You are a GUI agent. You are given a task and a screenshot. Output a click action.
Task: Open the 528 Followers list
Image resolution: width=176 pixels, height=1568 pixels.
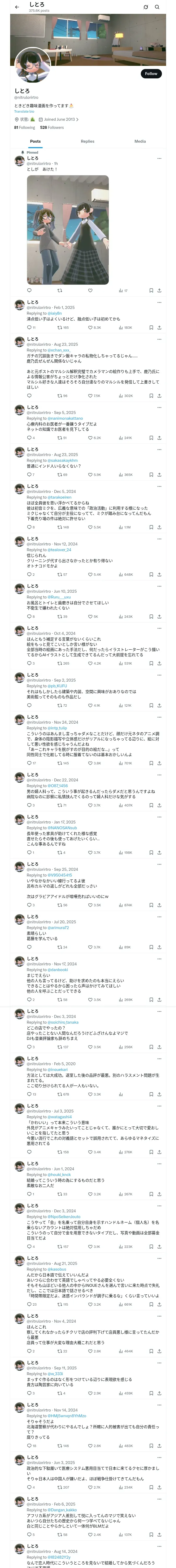pyautogui.click(x=52, y=128)
